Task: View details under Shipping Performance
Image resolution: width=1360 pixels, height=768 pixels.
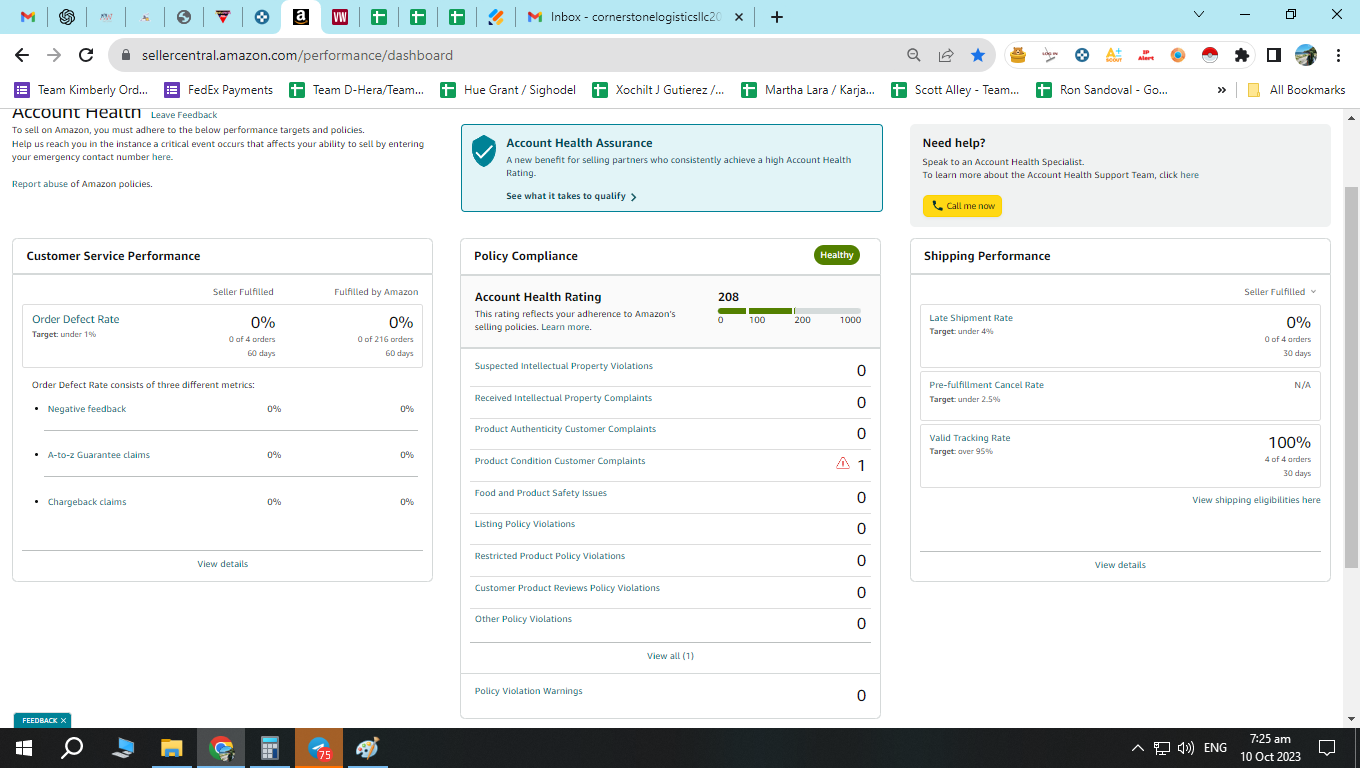Action: pos(1120,565)
